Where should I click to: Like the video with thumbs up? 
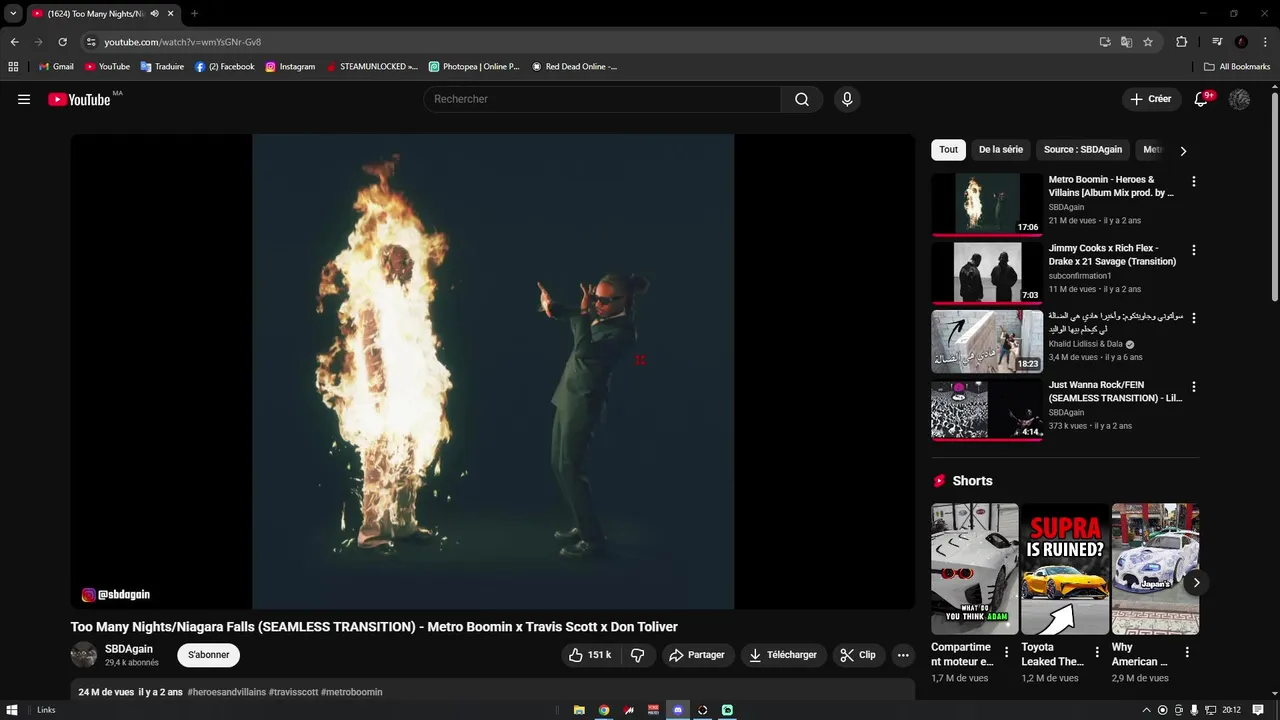[x=590, y=655]
